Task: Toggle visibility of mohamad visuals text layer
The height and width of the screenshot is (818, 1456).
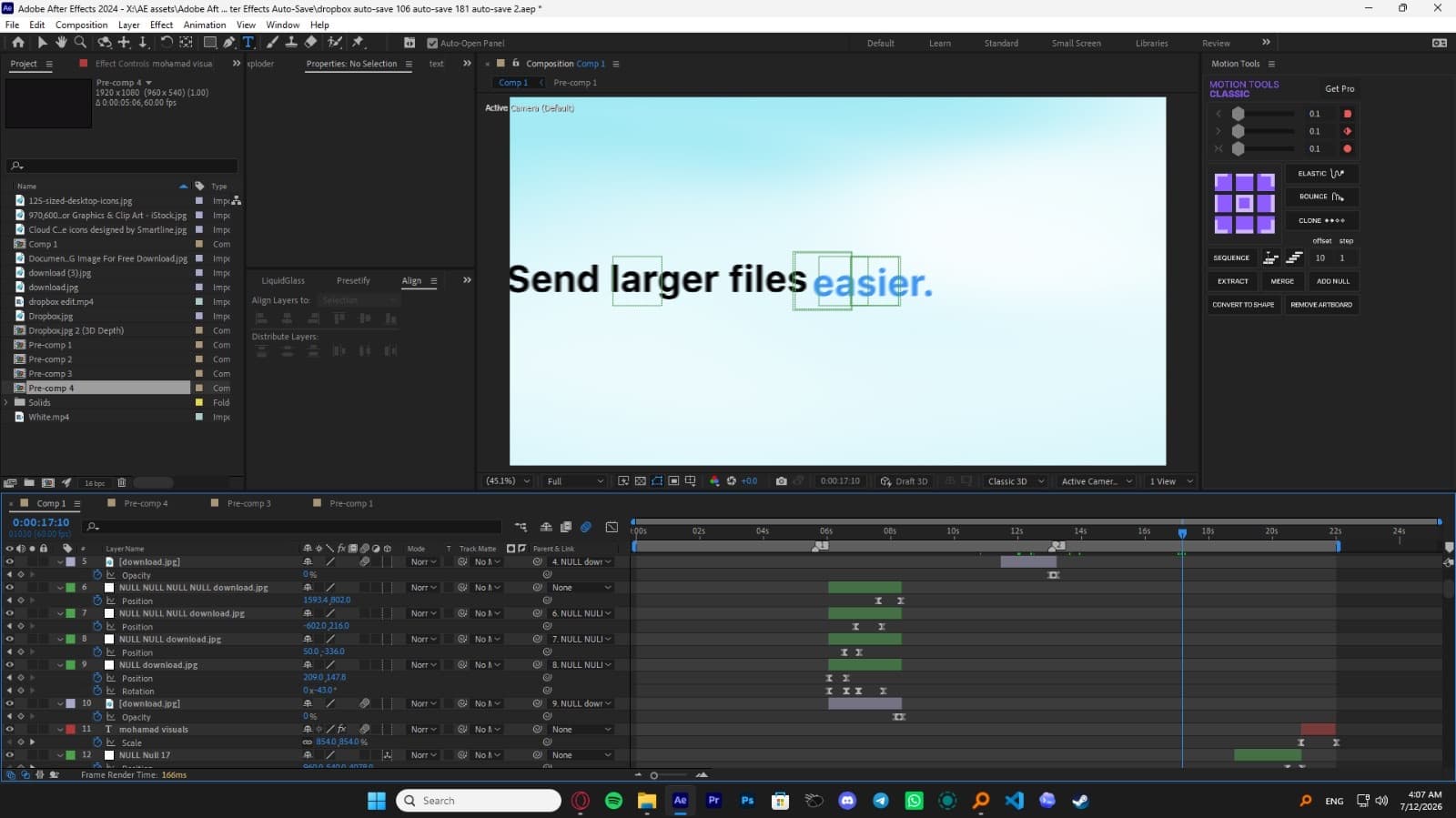Action: point(10,729)
